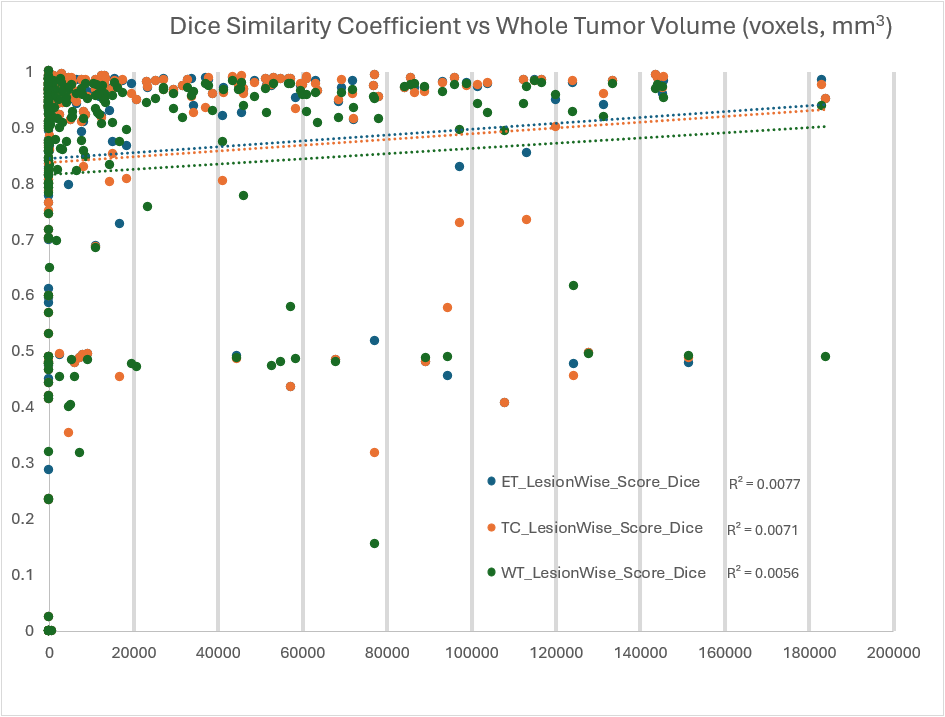Click the vertical axis label 0.7
Viewport: 945px width, 717px height.
(x=23, y=239)
